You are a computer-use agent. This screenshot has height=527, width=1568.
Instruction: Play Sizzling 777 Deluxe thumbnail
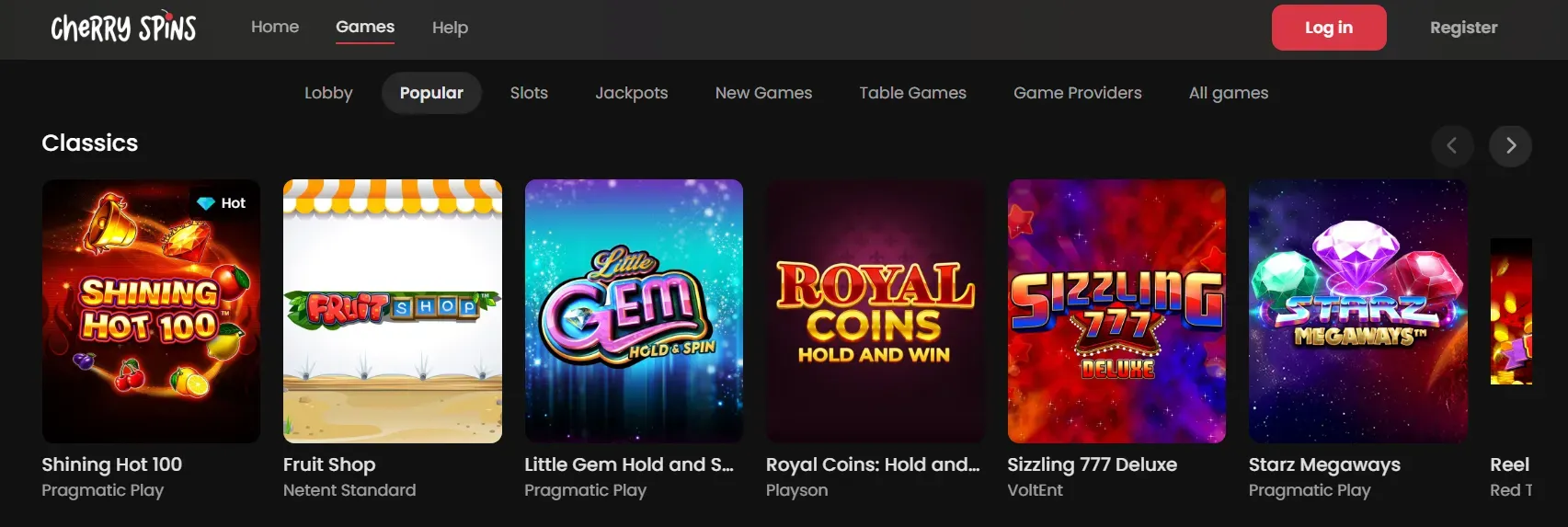[1116, 311]
